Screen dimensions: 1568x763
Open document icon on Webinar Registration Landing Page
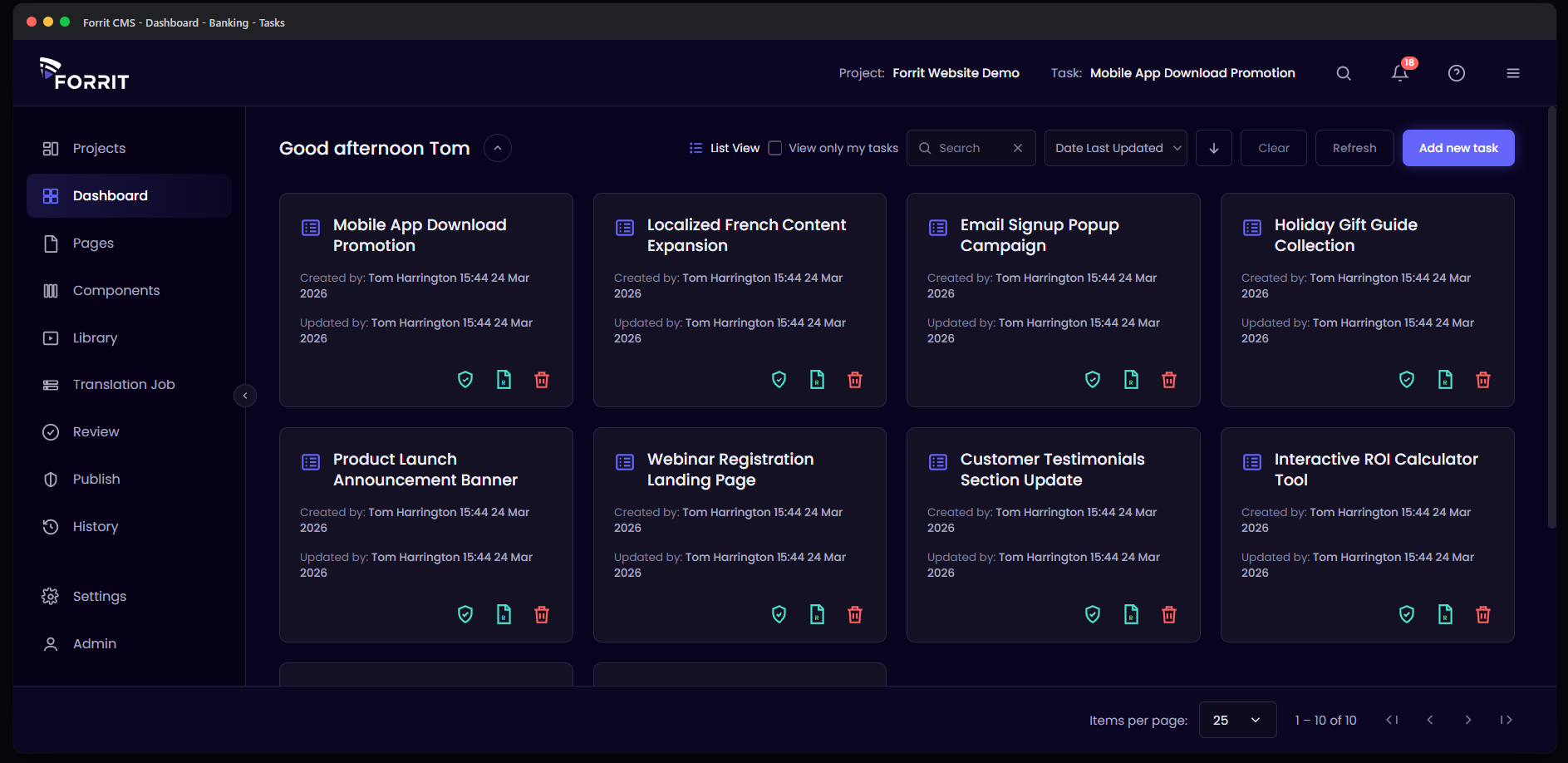(x=817, y=614)
